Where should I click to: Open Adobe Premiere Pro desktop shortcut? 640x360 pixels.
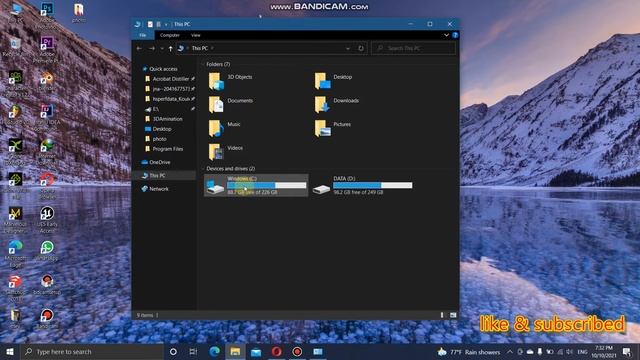47,49
